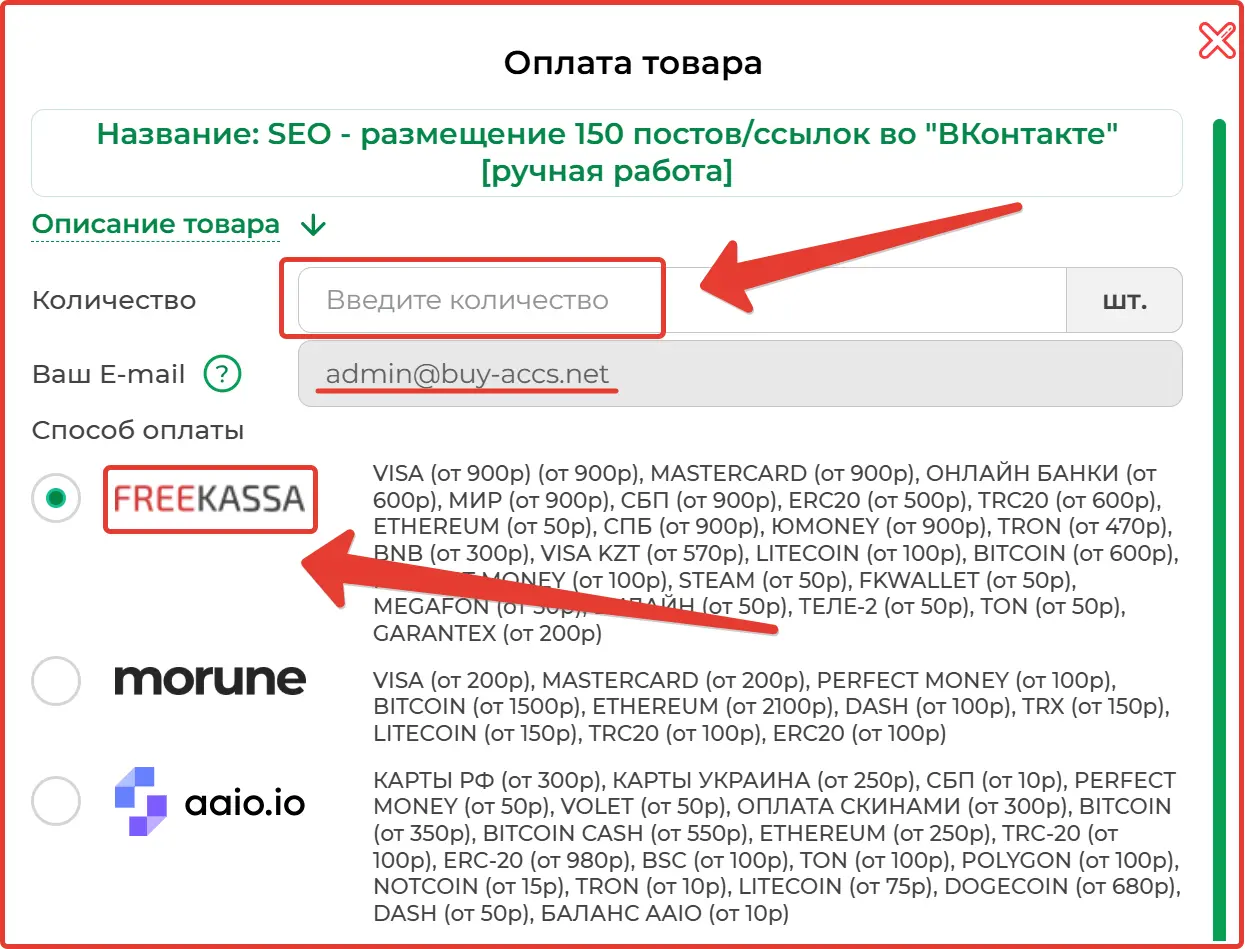Click the aaio.io methods text starting "КАРТЫ РФ"
Viewport: 1245px width, 949px height.
776,846
